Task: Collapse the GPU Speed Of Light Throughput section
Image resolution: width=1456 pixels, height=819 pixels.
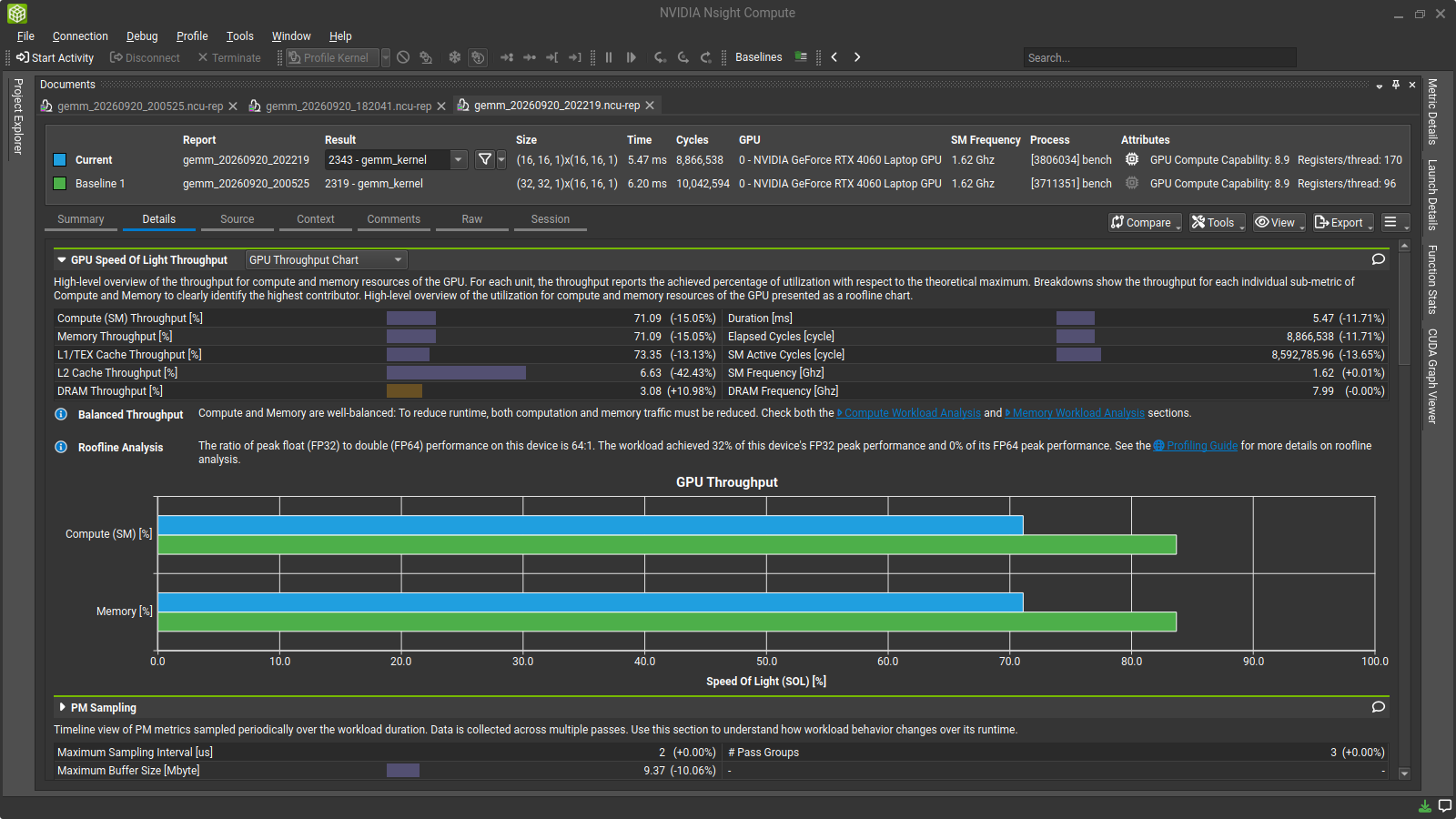Action: 61,260
